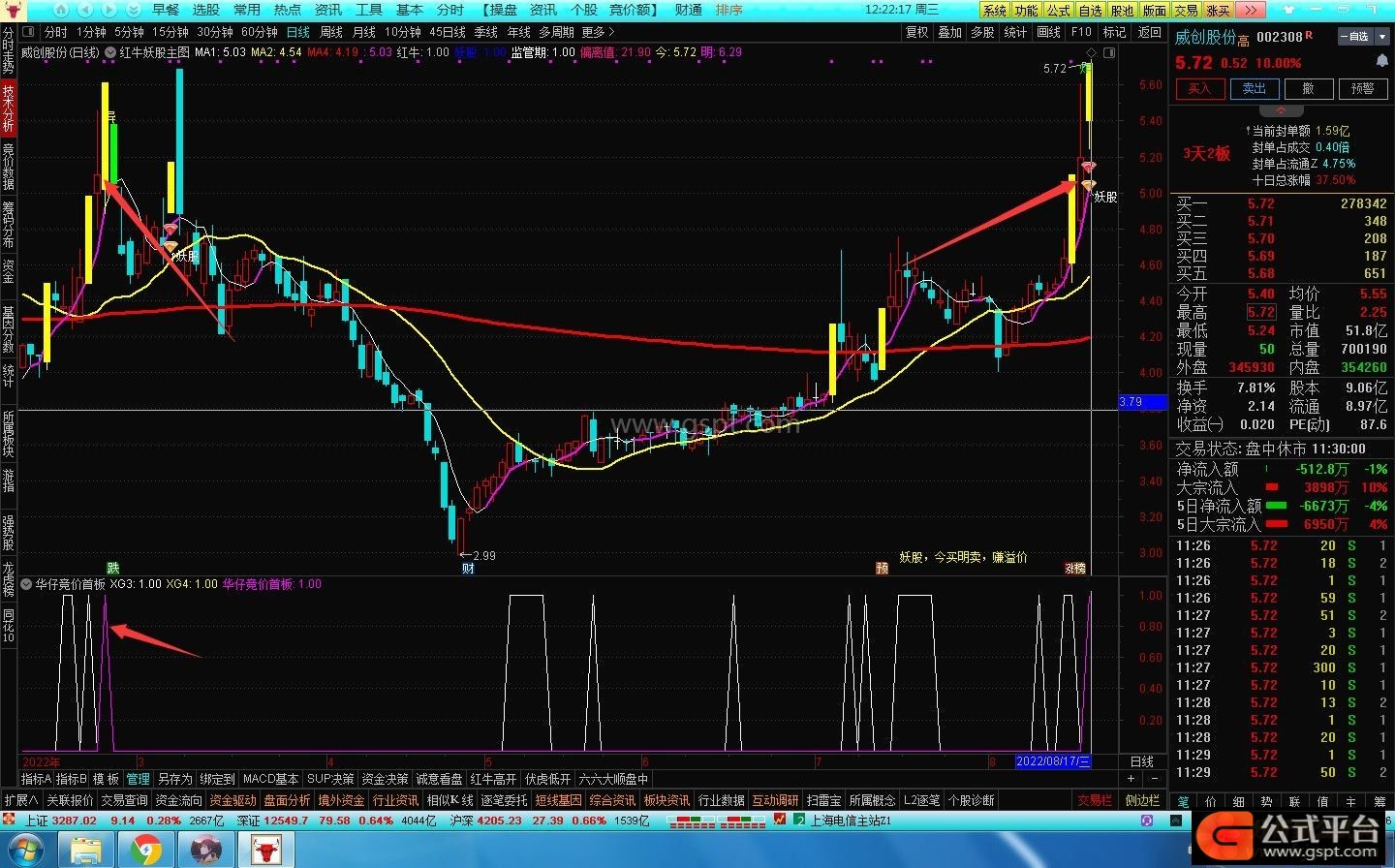Image resolution: width=1395 pixels, height=868 pixels.
Task: Expand the indicator dropdown next to 威创股份(日线)
Action: (x=110, y=52)
